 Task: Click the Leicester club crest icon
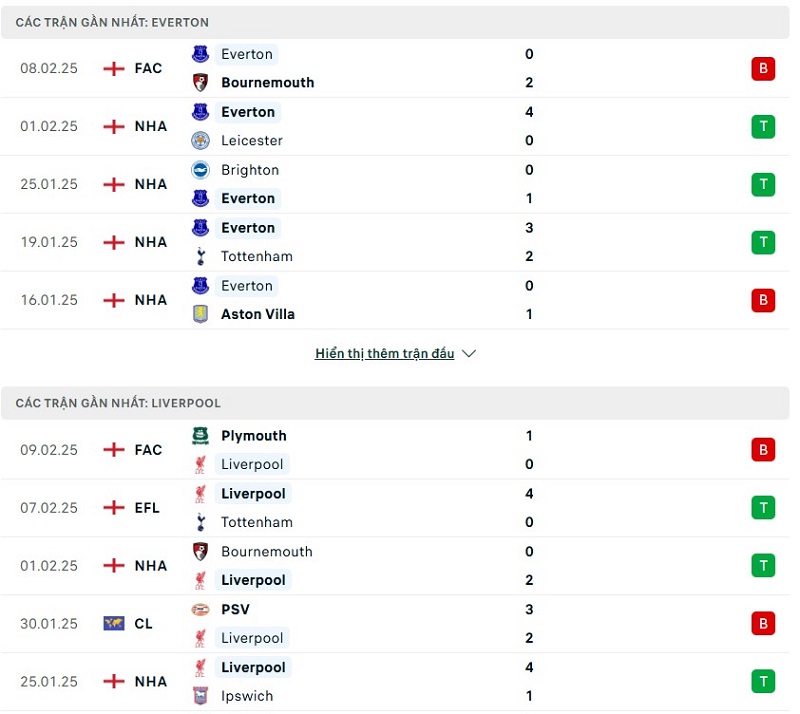(x=200, y=140)
